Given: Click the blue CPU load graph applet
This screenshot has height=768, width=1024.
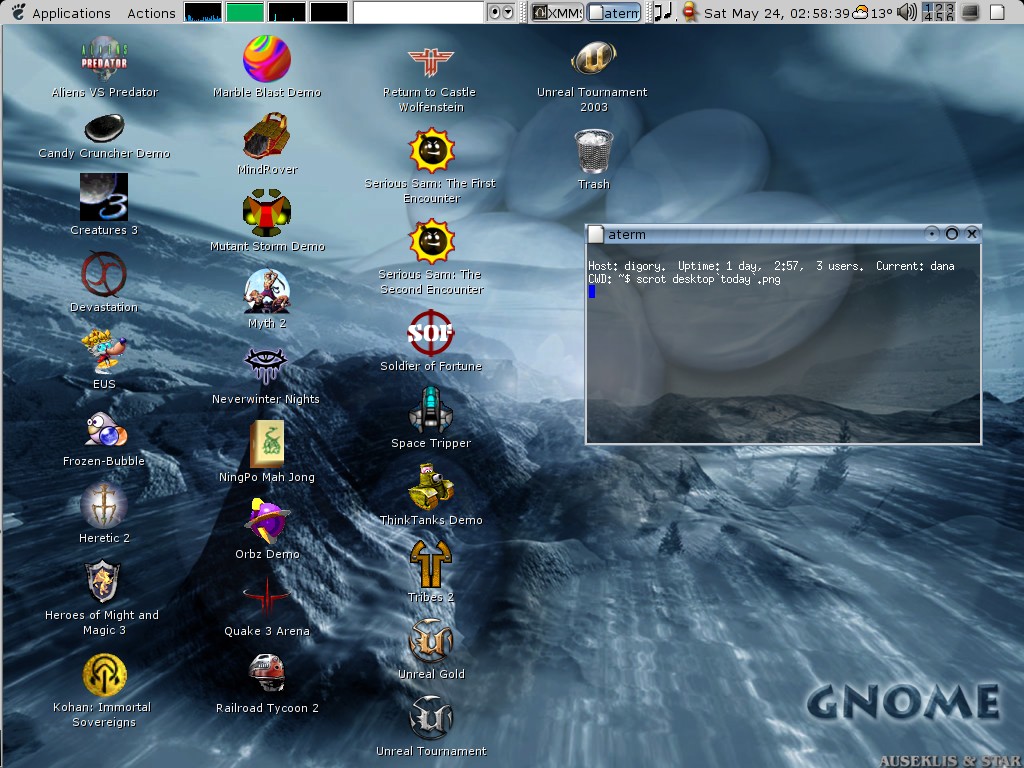Looking at the screenshot, I should click(x=203, y=12).
